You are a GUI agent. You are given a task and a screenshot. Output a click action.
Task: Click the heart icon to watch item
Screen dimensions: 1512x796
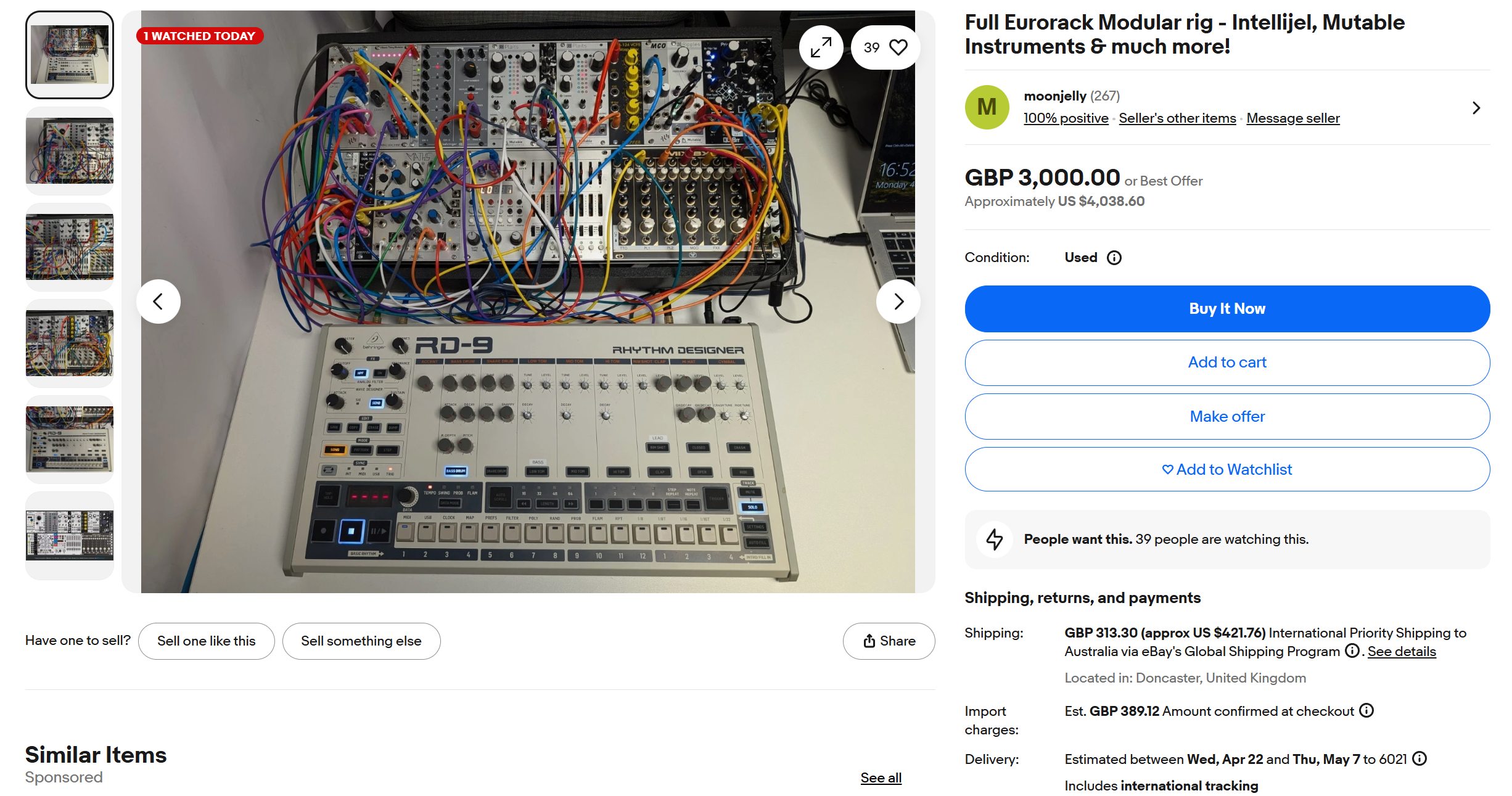tap(898, 47)
